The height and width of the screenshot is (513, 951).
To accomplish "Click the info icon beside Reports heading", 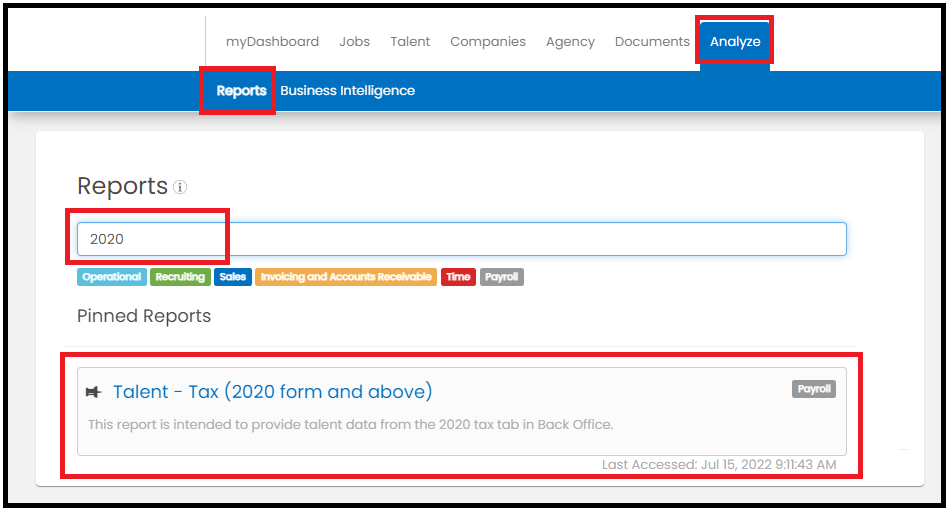I will pyautogui.click(x=180, y=187).
